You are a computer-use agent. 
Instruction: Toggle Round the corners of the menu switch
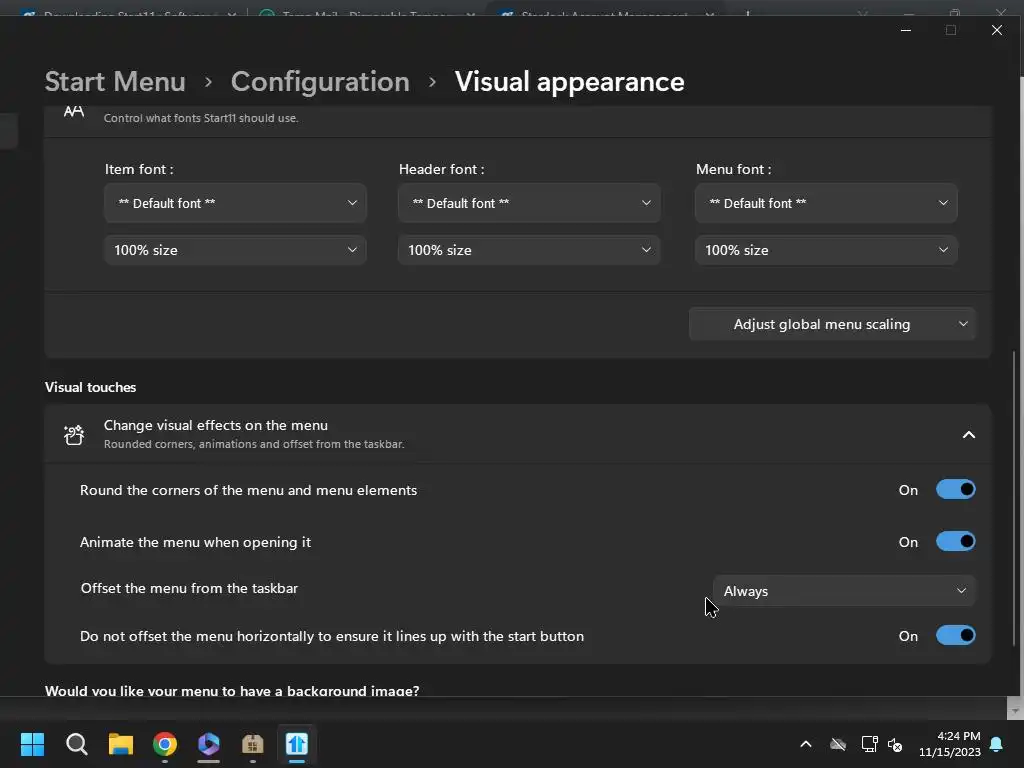coord(955,489)
